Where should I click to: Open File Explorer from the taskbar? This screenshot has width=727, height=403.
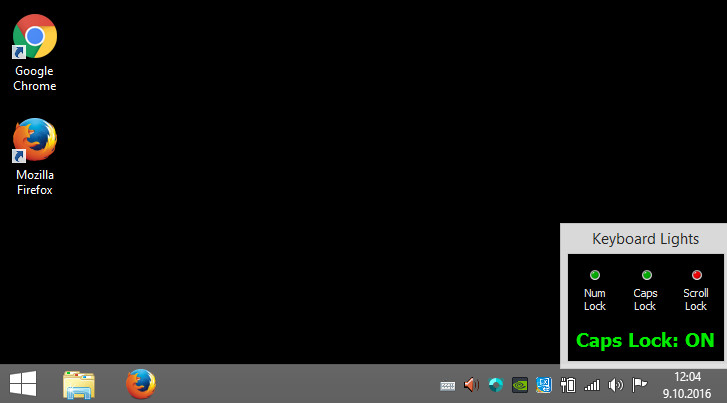click(79, 384)
